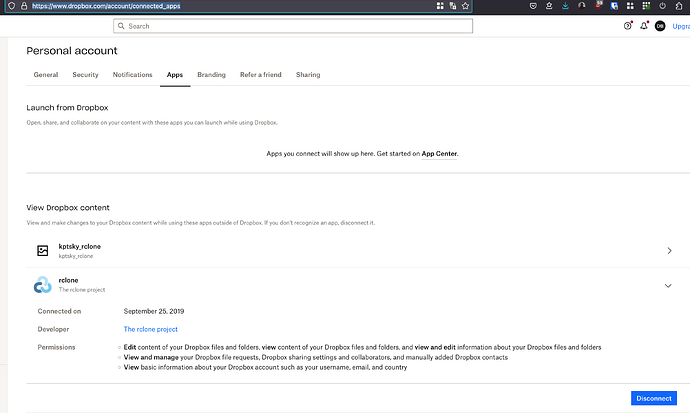Open The rclone project developer link
Screen dimensions: 690x413
point(149,329)
